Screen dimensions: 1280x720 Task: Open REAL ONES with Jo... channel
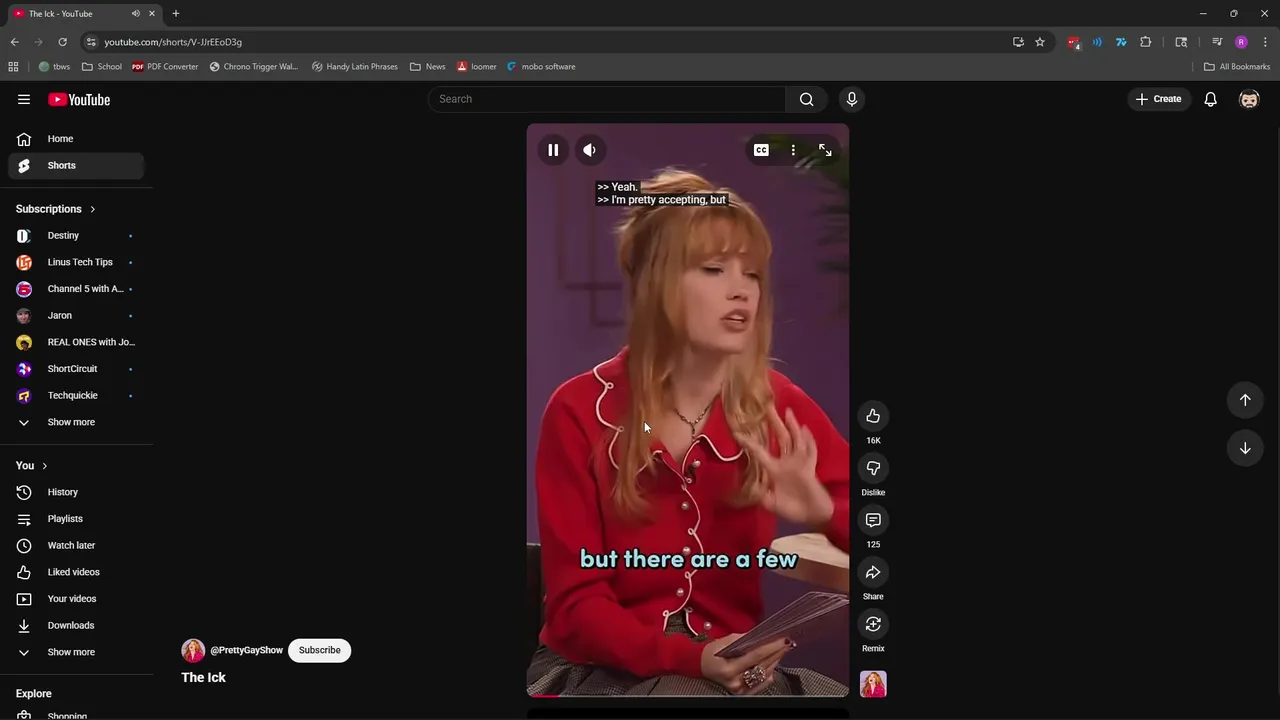[x=76, y=342]
